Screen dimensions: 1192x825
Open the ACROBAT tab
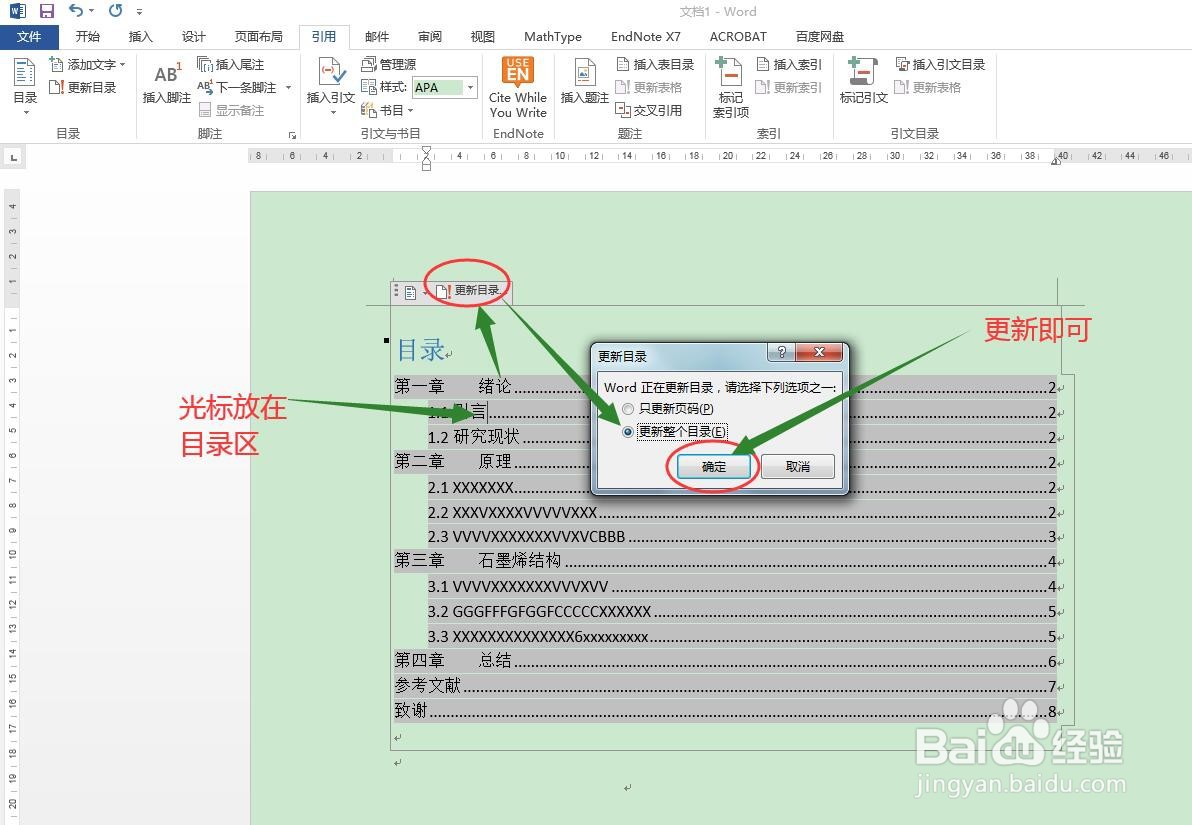tap(738, 36)
